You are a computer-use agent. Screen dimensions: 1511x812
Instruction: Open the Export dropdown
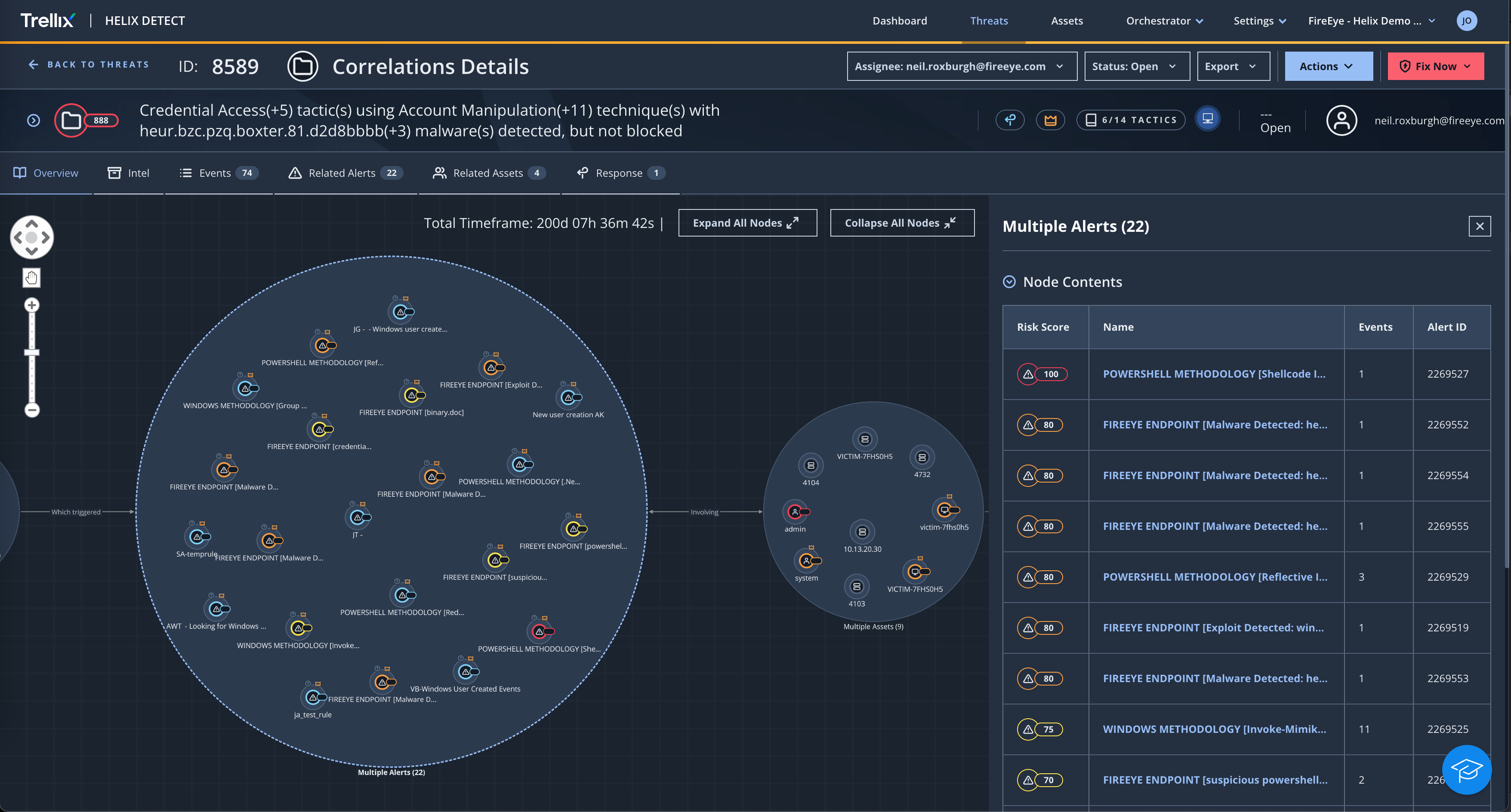(x=1233, y=66)
